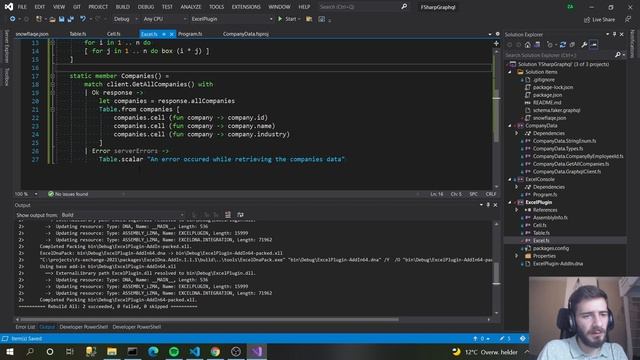Viewport: 640px width, 360px height.
Task: Click the Save file toolbar icon
Action: 61,19
